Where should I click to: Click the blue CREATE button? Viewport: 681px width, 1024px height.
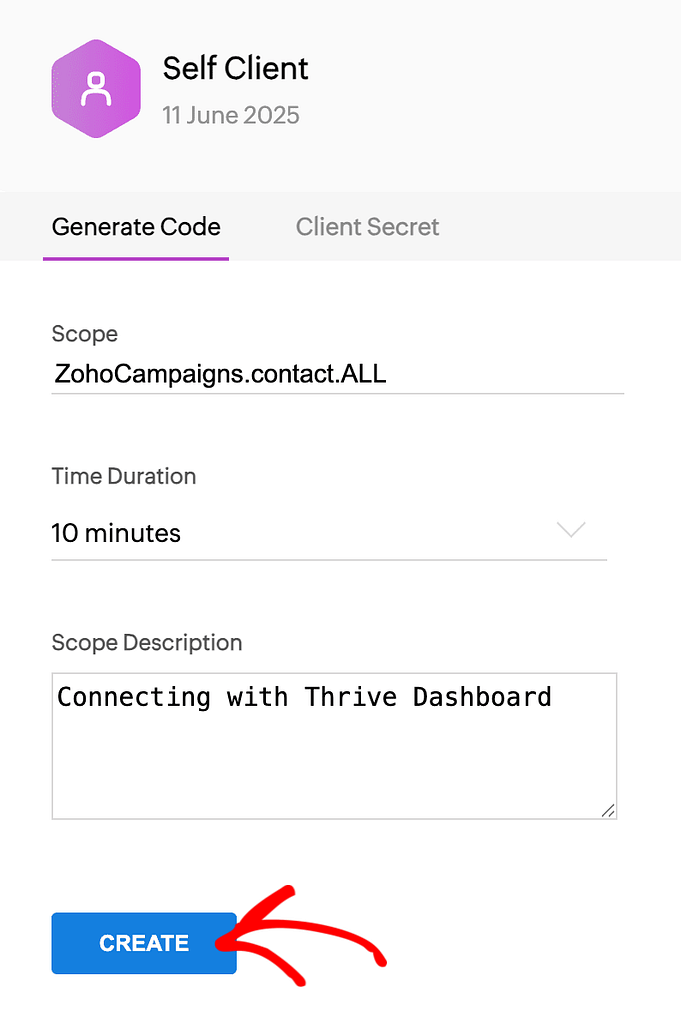(x=144, y=943)
